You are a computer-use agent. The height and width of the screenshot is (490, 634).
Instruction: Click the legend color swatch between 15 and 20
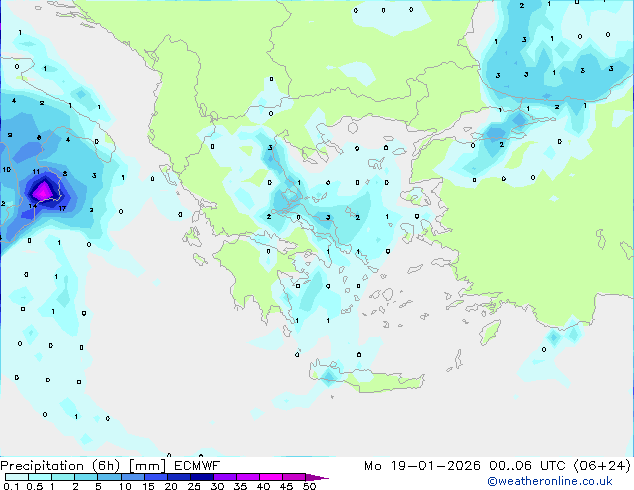click(155, 477)
